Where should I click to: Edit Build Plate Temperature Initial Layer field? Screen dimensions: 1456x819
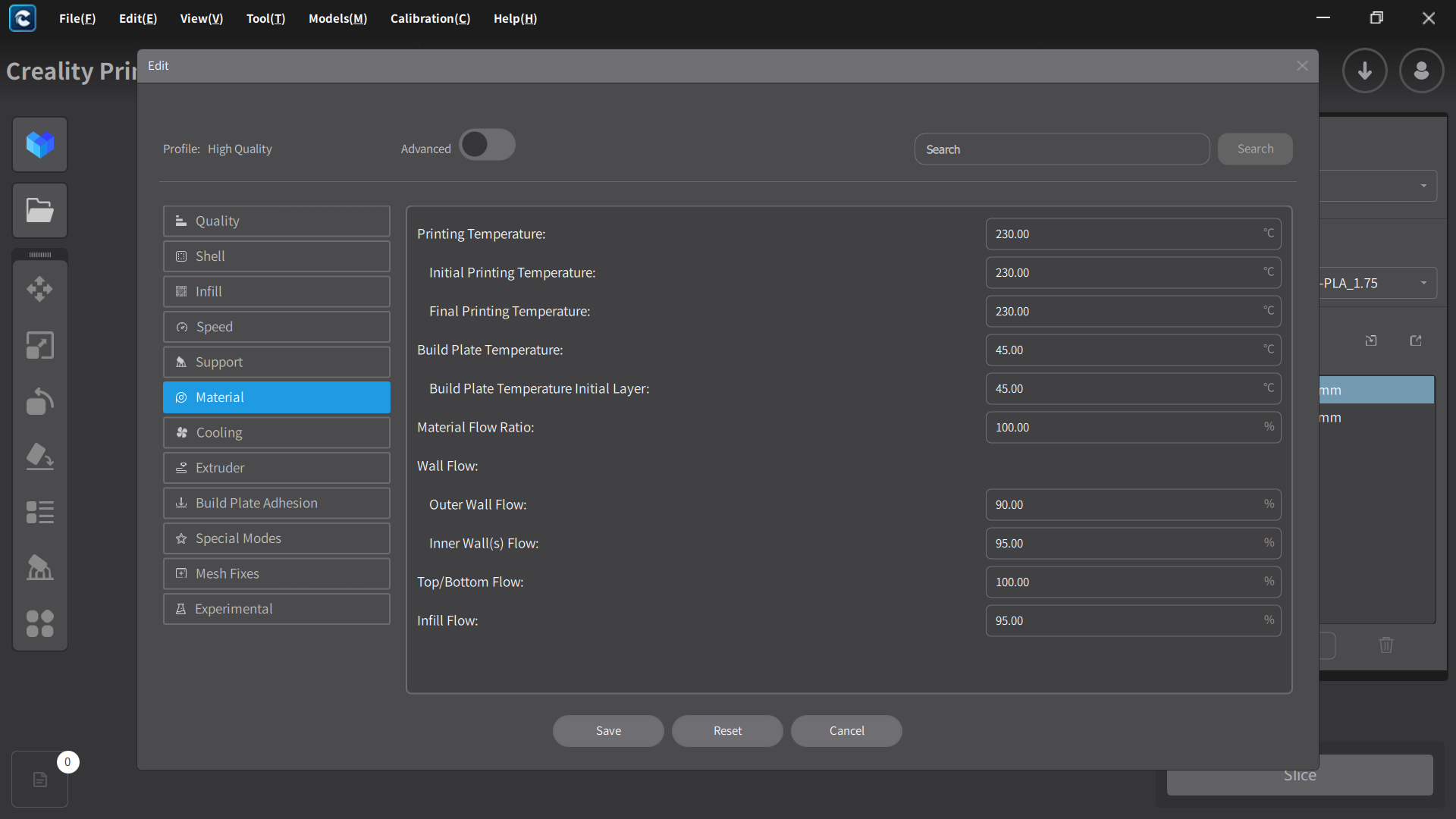pos(1133,389)
